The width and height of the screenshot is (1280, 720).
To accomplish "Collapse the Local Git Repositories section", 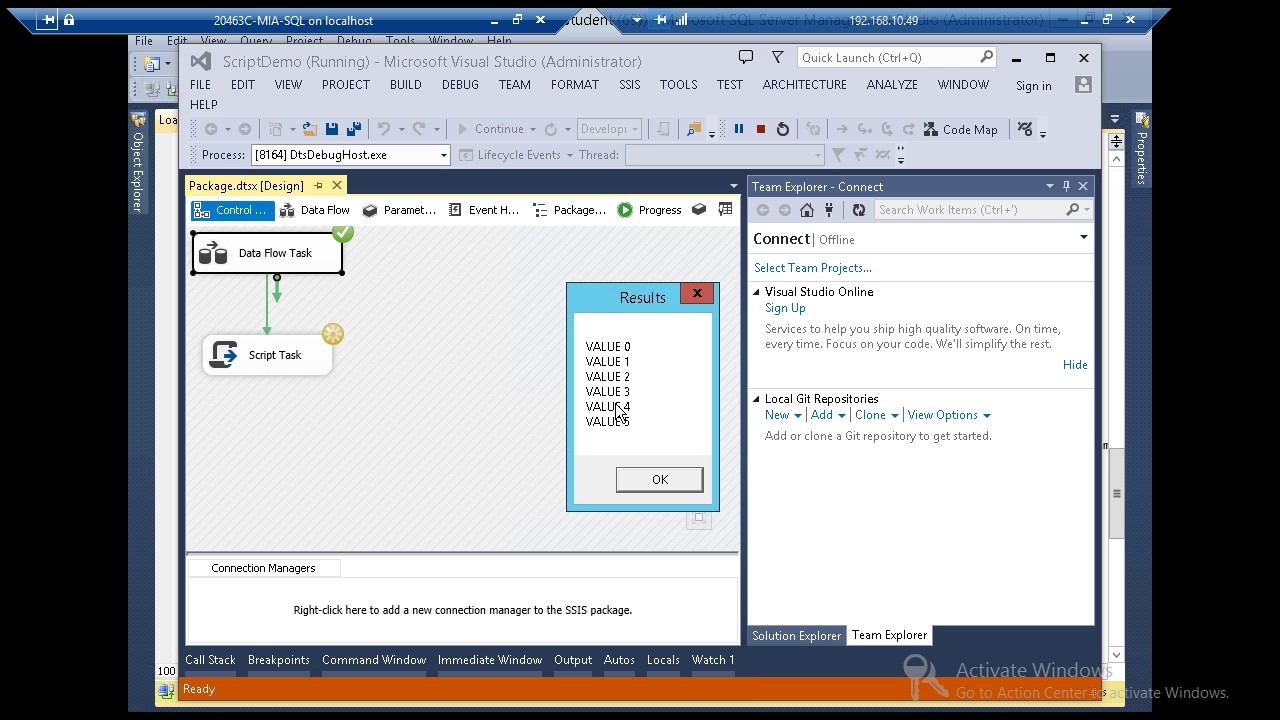I will 756,399.
